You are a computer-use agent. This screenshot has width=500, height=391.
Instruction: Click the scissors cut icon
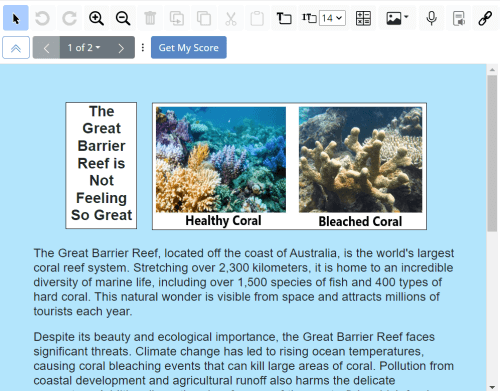tap(230, 18)
